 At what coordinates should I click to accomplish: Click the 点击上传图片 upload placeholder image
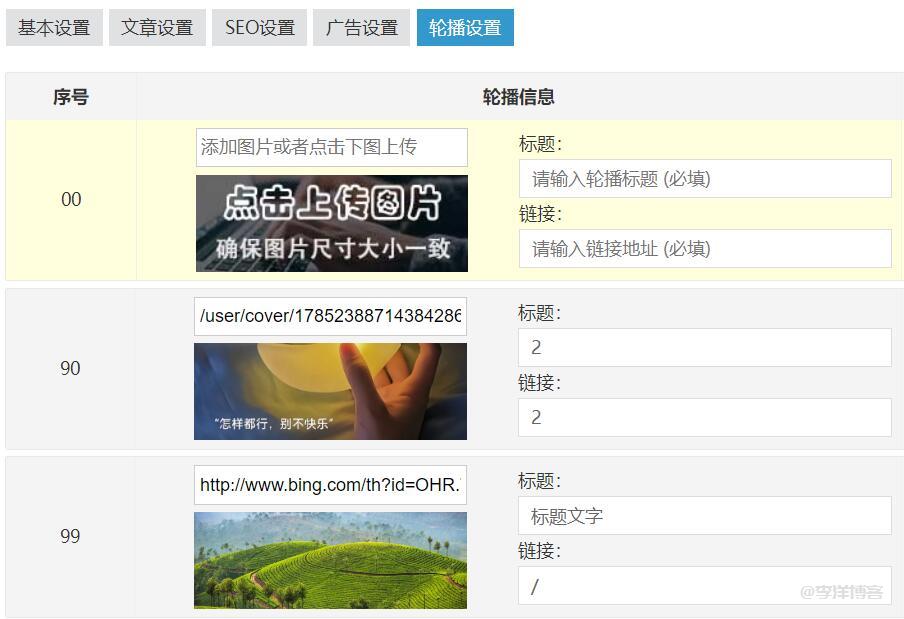click(331, 223)
